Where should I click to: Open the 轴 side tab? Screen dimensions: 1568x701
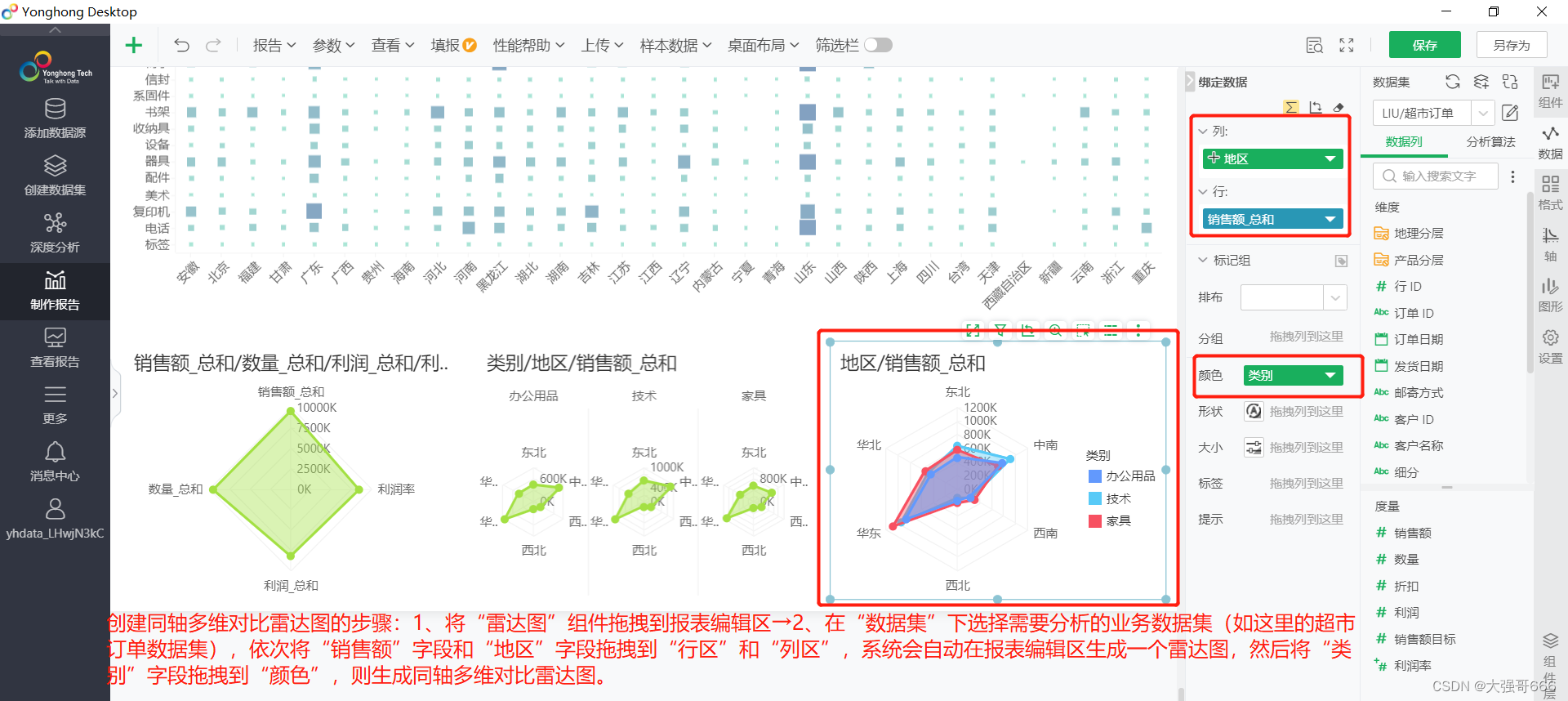pos(1550,245)
